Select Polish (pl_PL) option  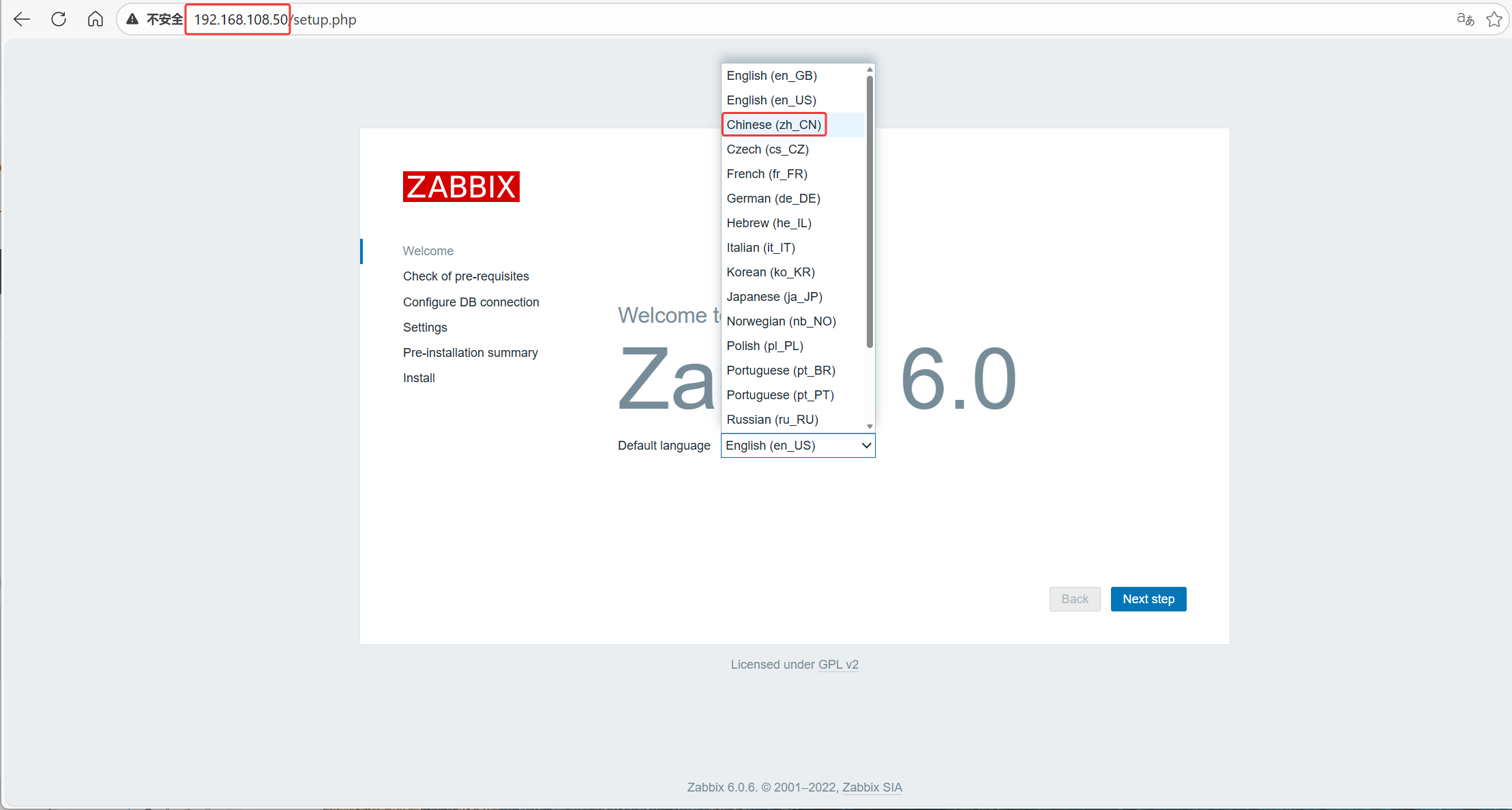tap(793, 346)
